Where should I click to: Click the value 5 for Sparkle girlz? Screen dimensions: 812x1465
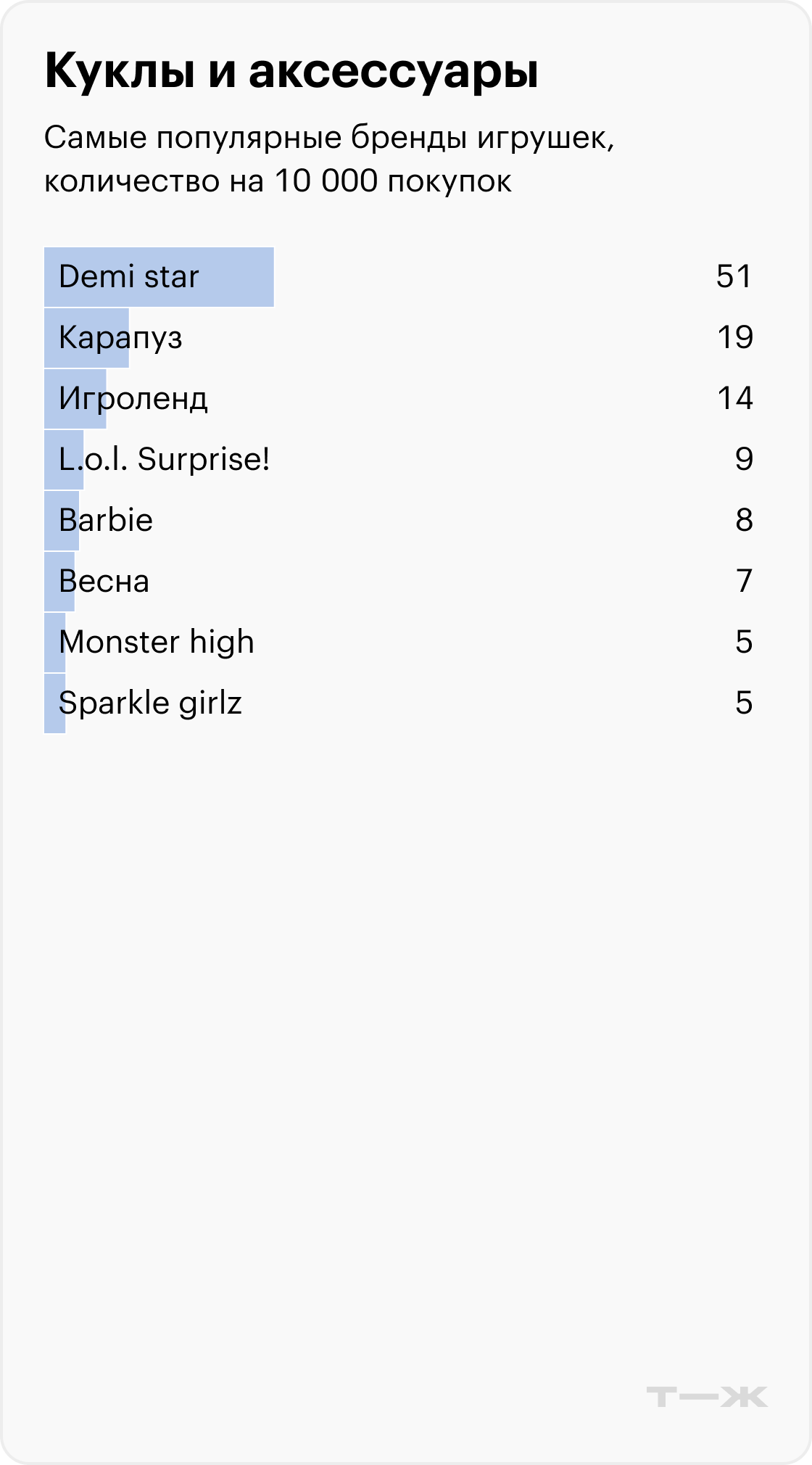pos(744,703)
